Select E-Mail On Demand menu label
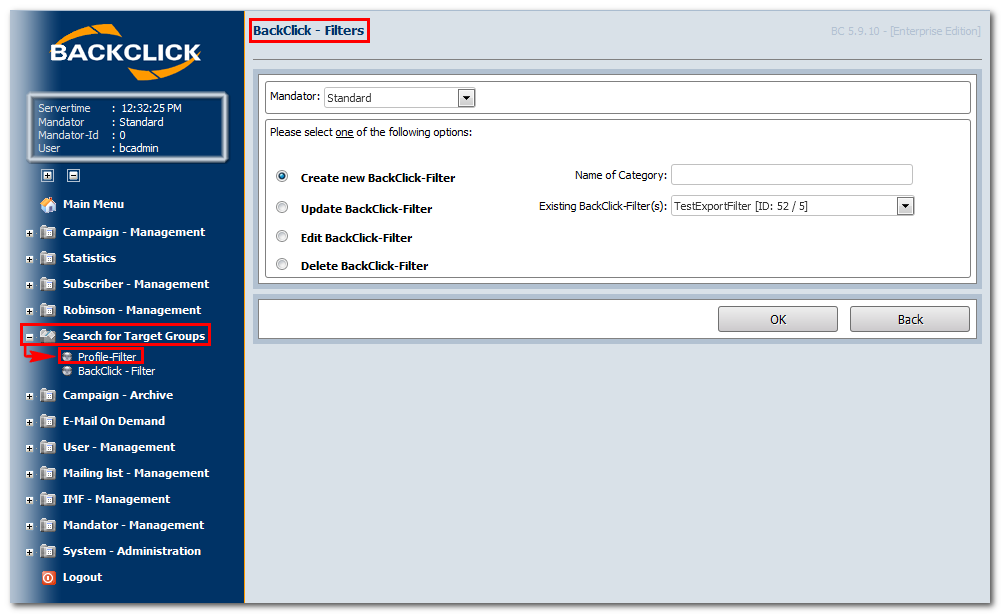 (114, 421)
